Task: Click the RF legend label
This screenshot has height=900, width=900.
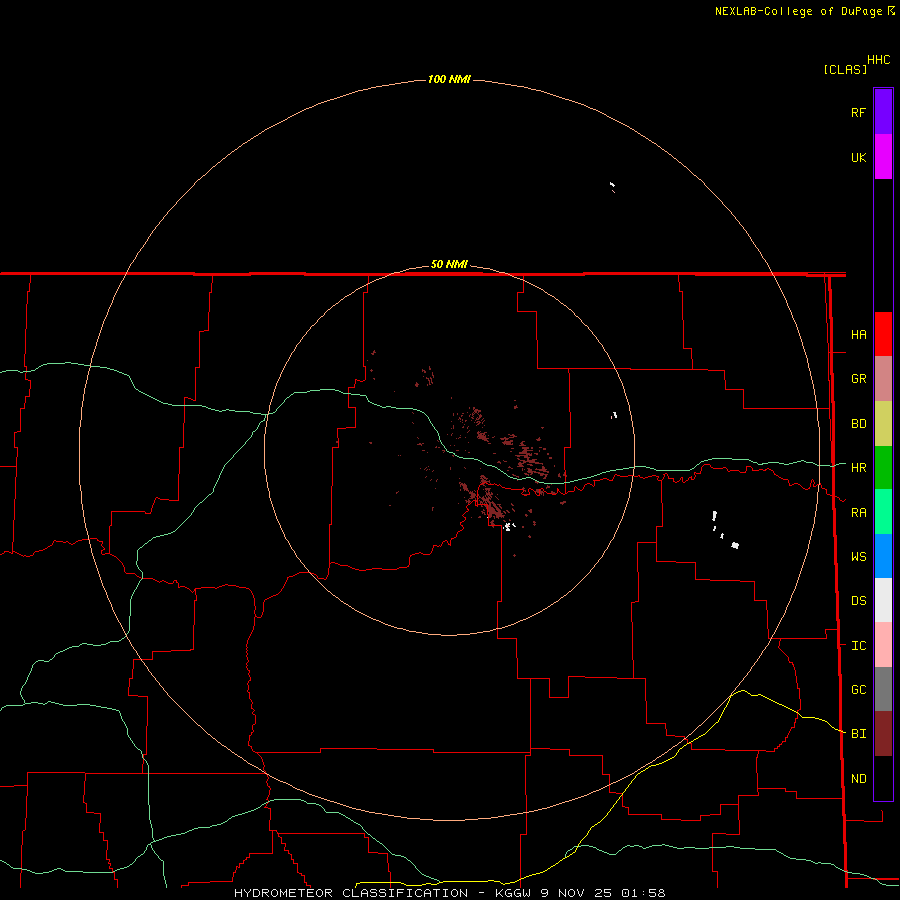Action: coord(858,112)
